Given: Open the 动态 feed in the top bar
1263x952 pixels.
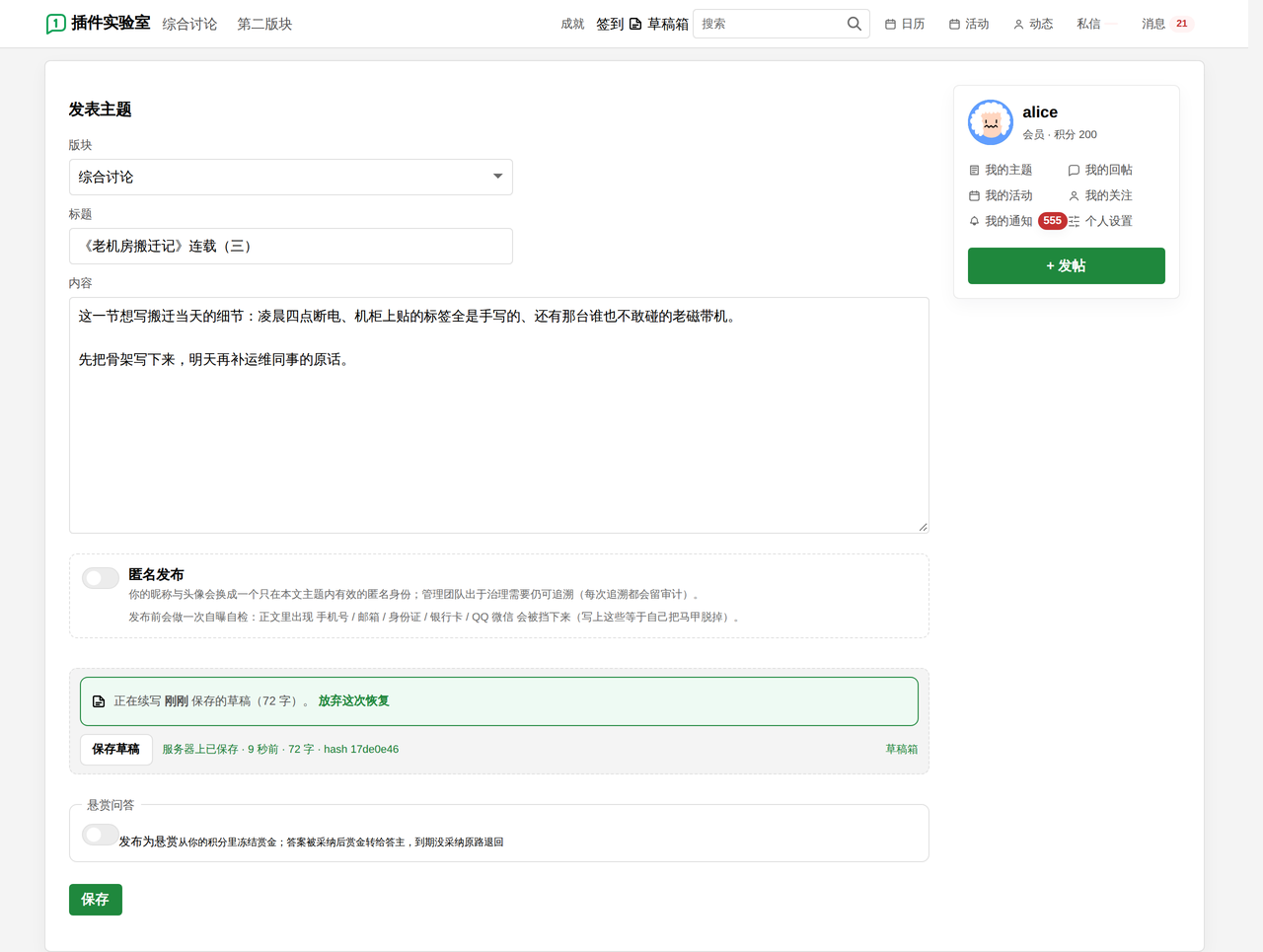Looking at the screenshot, I should (1033, 24).
